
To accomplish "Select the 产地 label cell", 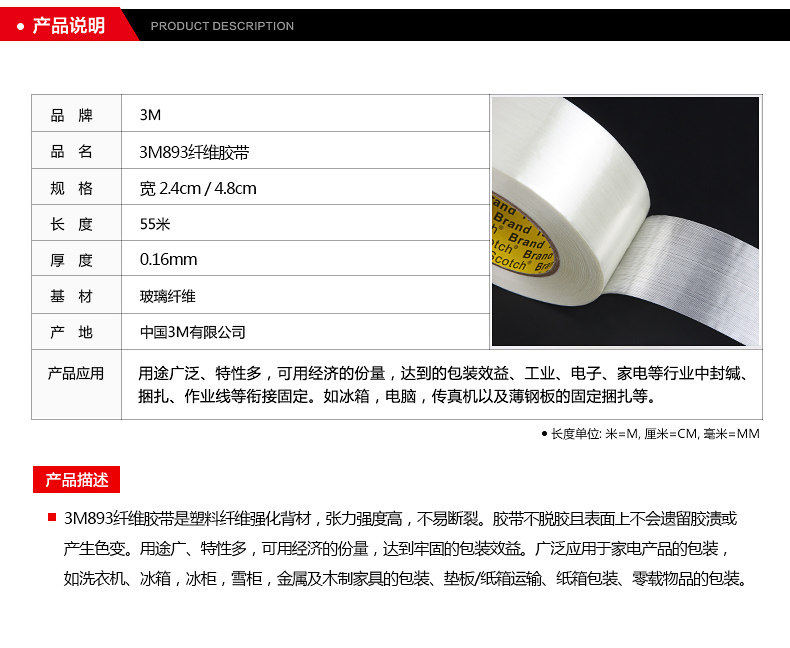I will coord(77,332).
